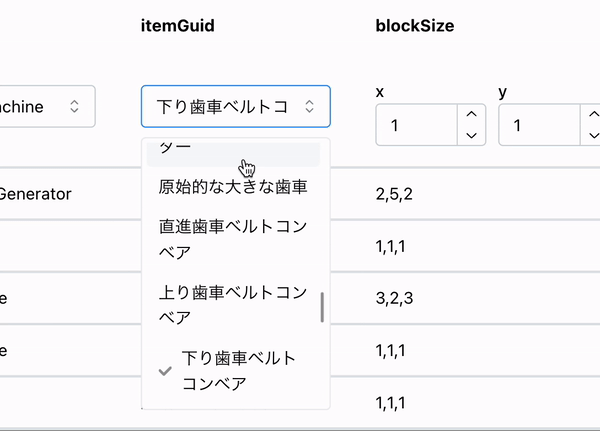Image resolution: width=600 pixels, height=431 pixels.
Task: Click the blockSize y input field
Action: pos(540,125)
